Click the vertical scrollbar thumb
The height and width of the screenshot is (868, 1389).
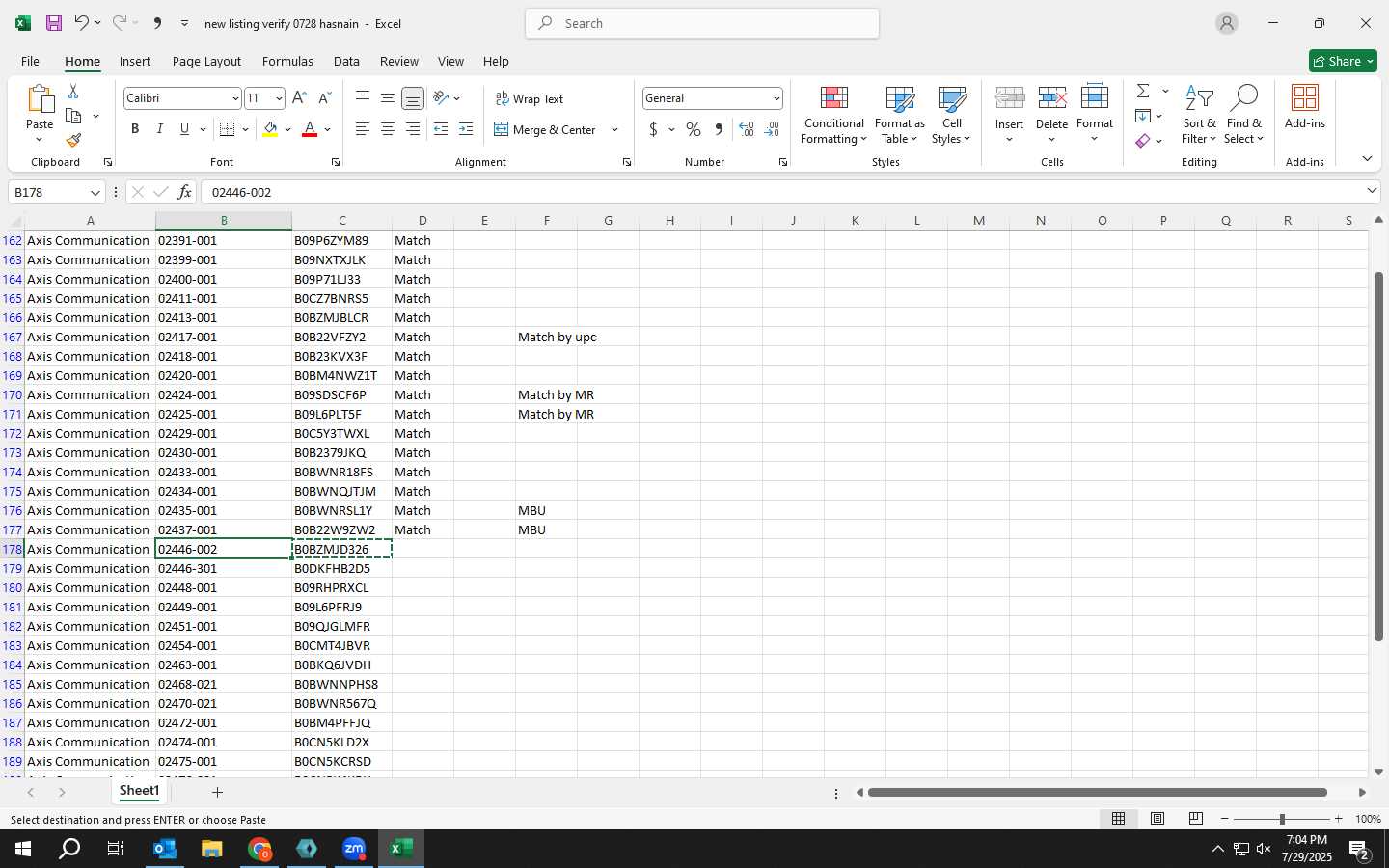1378,457
